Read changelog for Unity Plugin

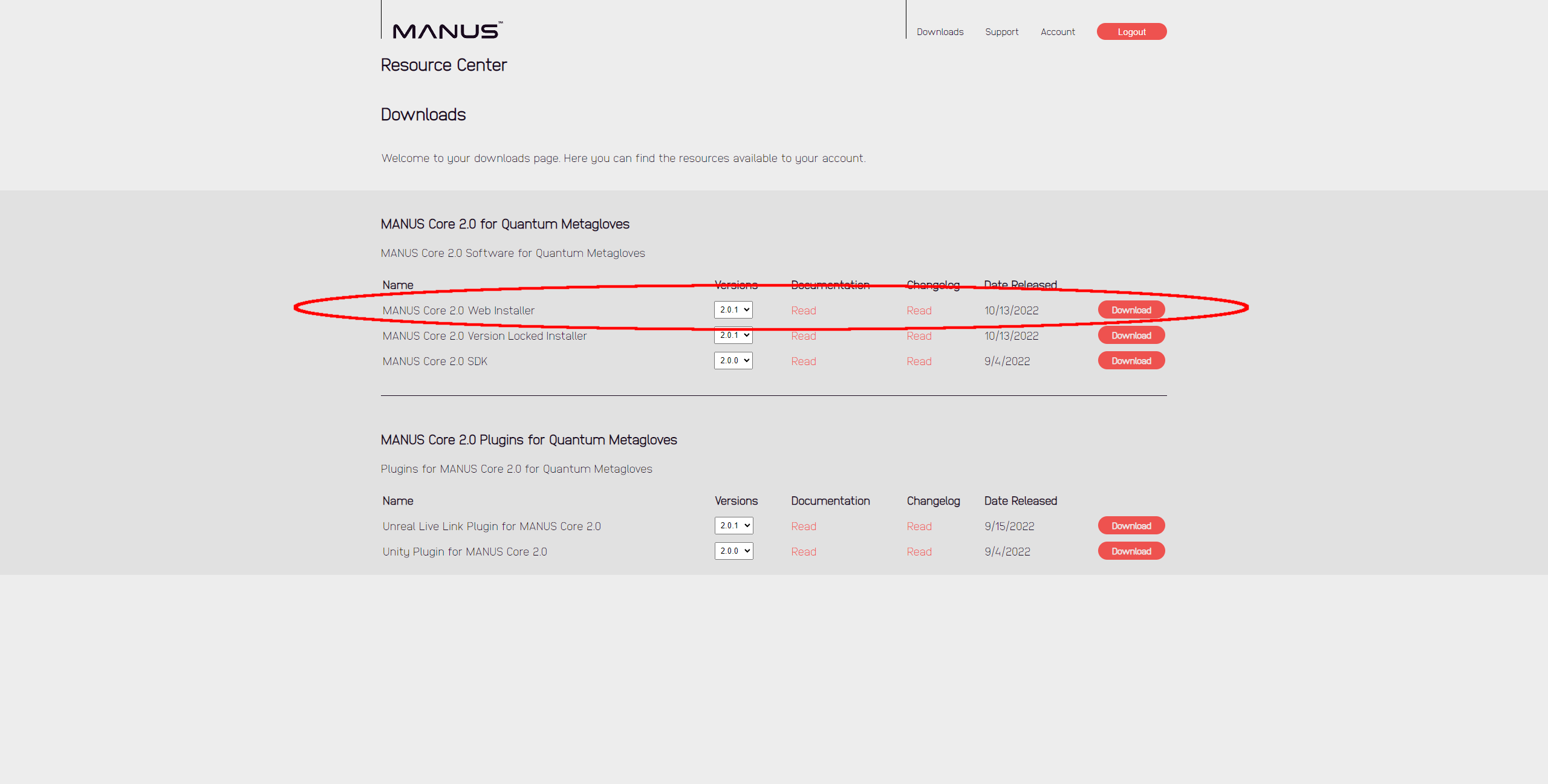click(919, 551)
